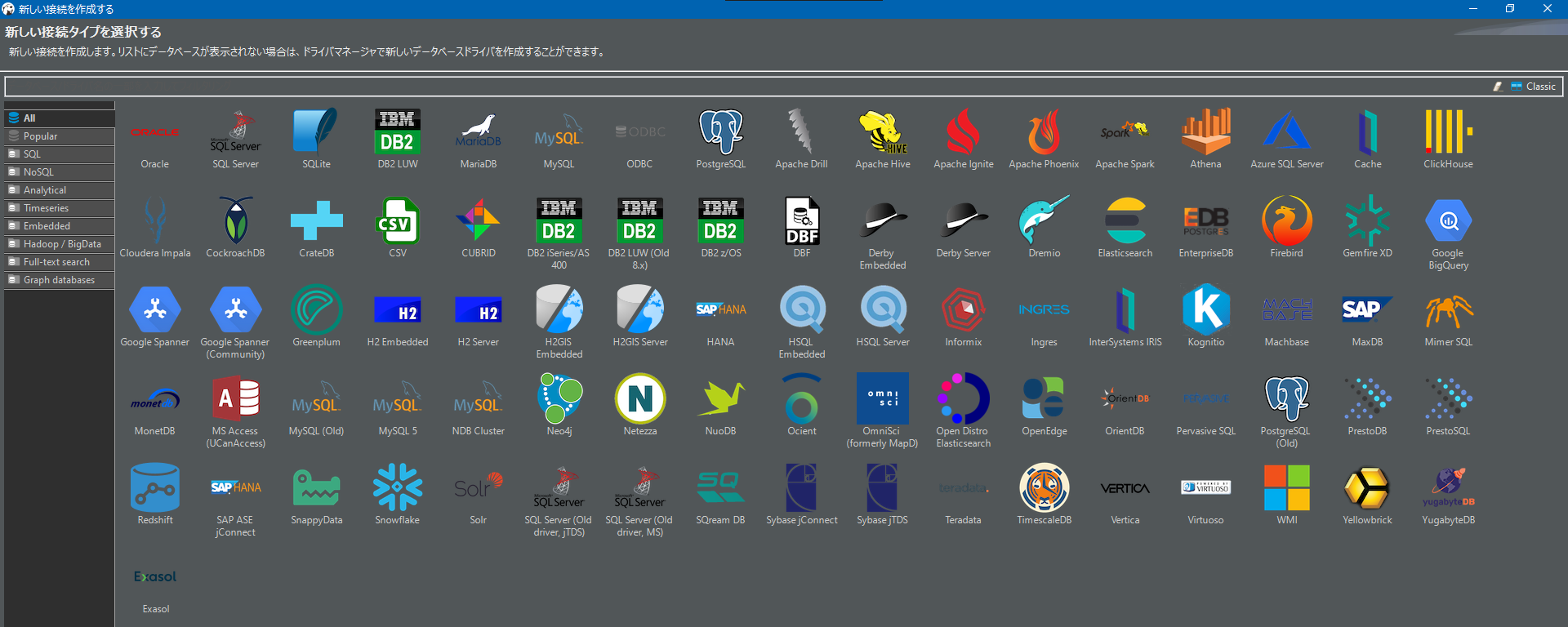Pick the Yellowbrick icon
This screenshot has width=1568, height=627.
click(x=1367, y=488)
